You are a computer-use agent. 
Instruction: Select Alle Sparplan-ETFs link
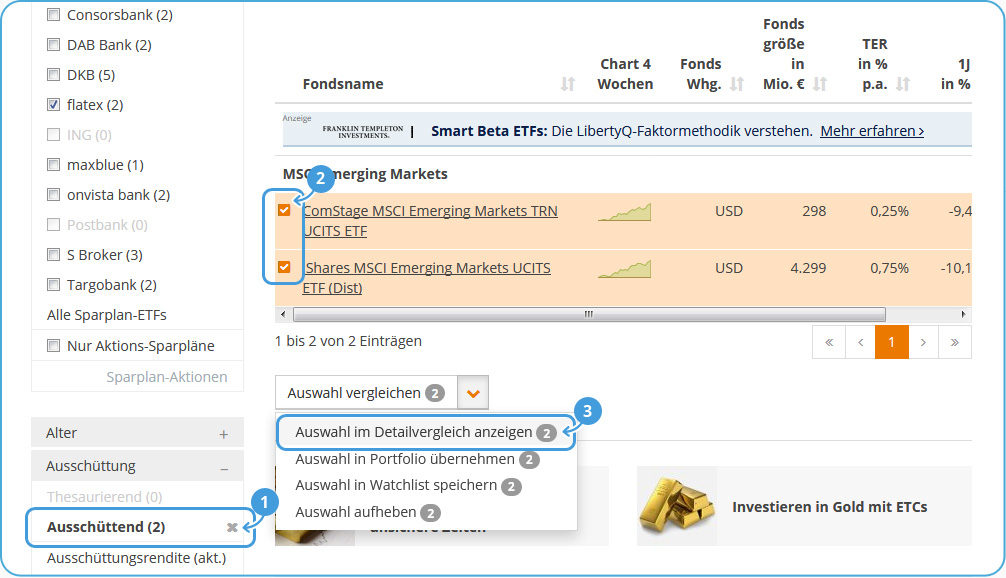tap(107, 315)
